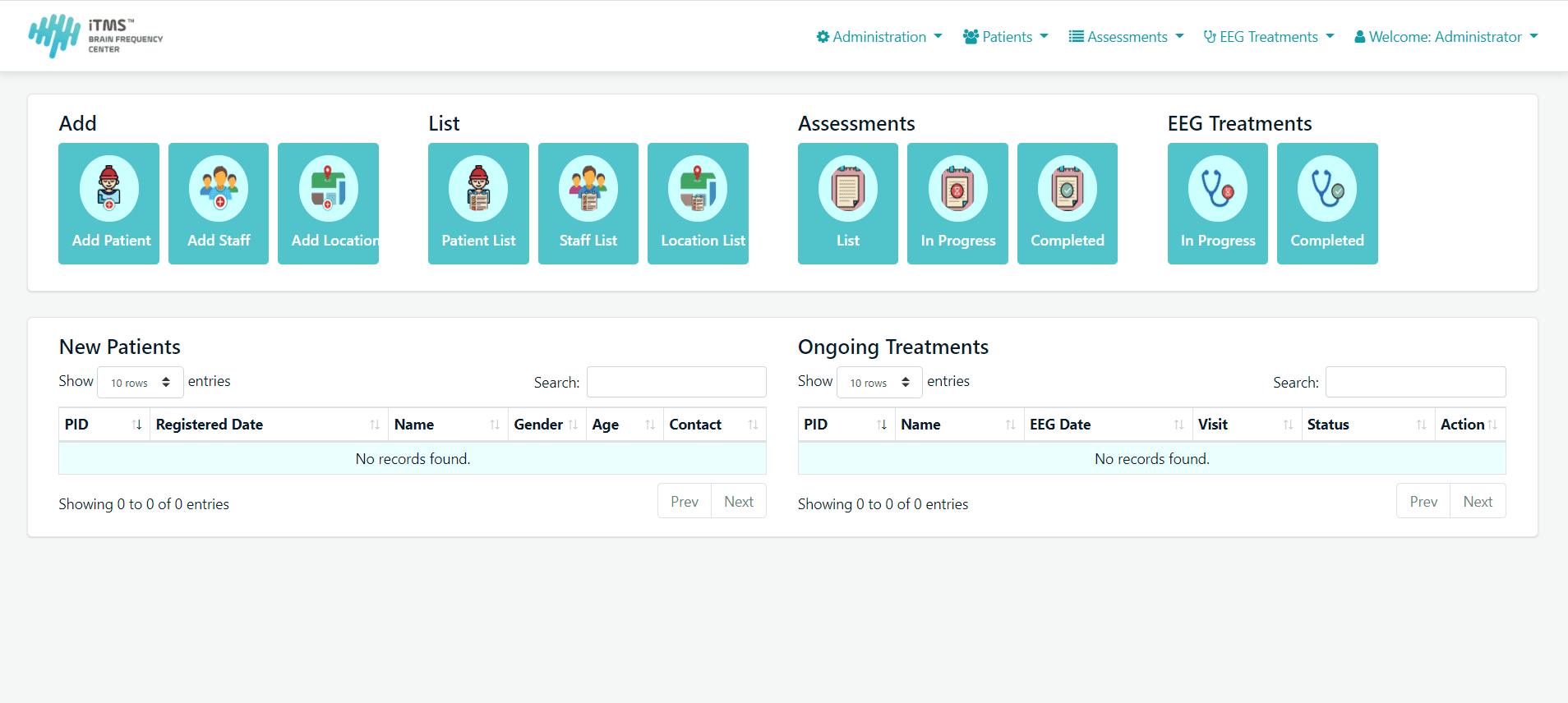Sort New Patients by Contact column
The height and width of the screenshot is (703, 1568).
pyautogui.click(x=715, y=425)
